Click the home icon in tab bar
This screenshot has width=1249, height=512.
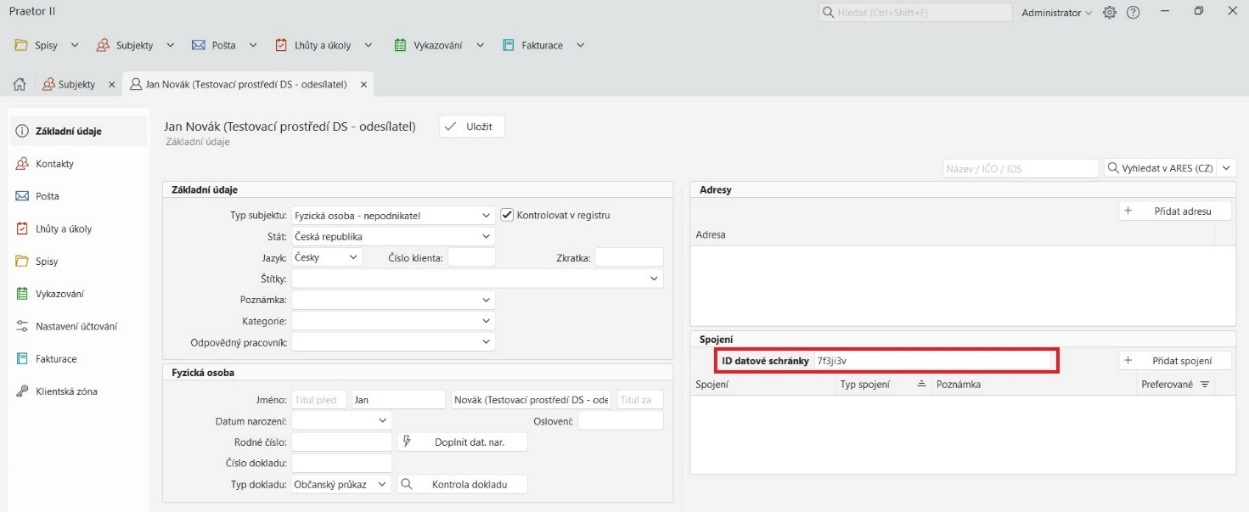[18, 84]
